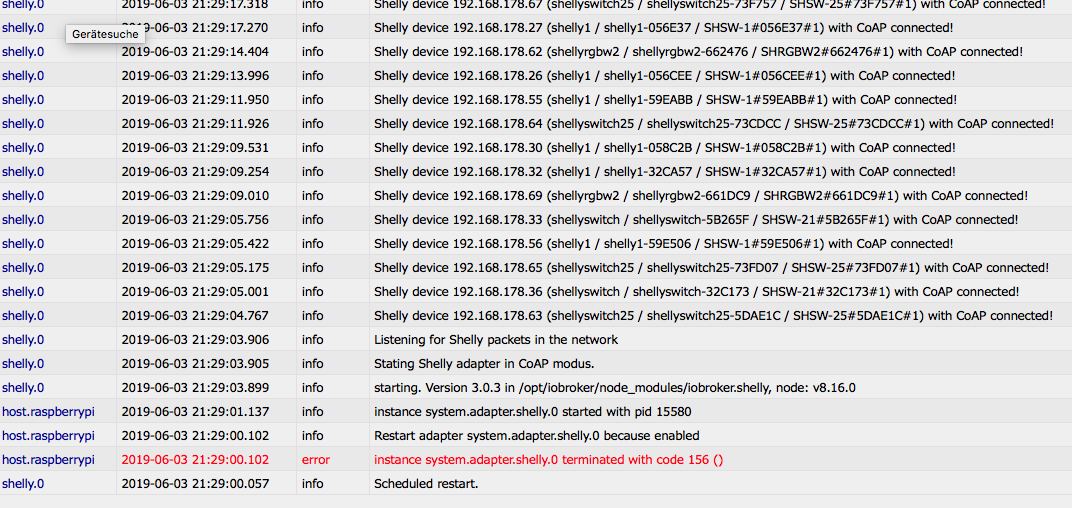Select timestamp 2019-06-03 21:29:11.926
The height and width of the screenshot is (508, 1072).
(196, 124)
